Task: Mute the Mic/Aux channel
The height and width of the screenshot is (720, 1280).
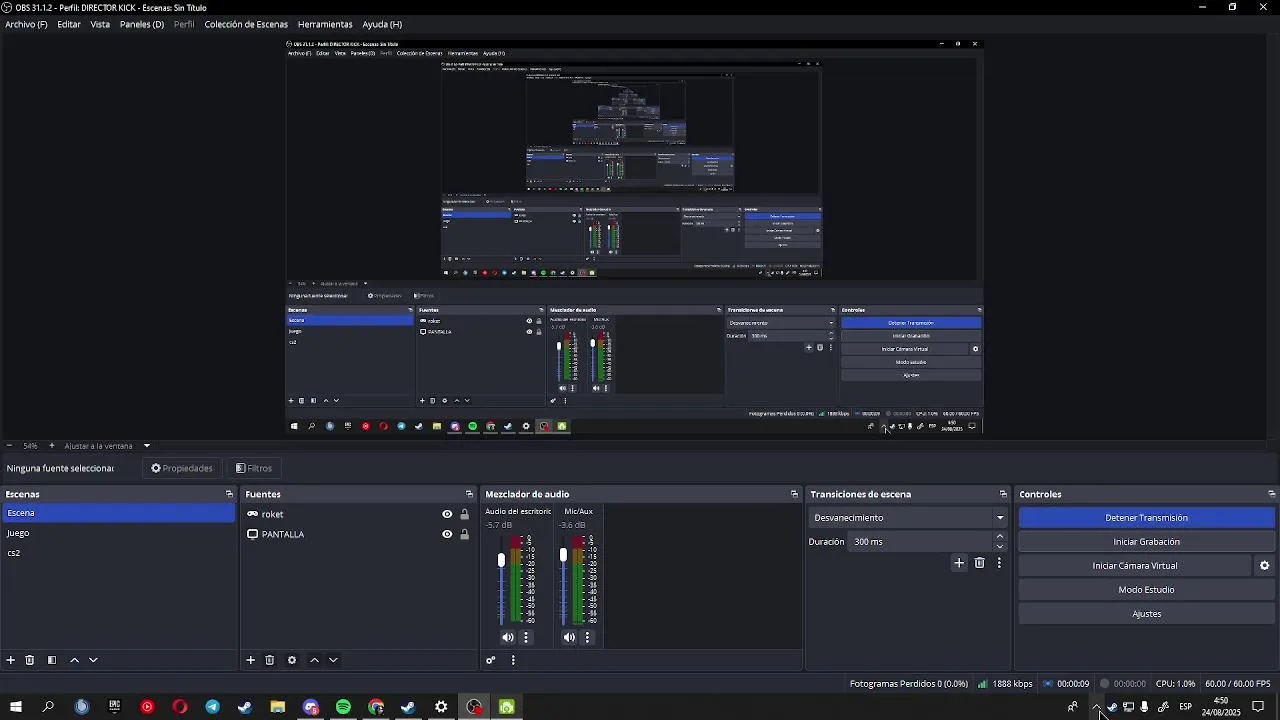Action: [x=569, y=637]
